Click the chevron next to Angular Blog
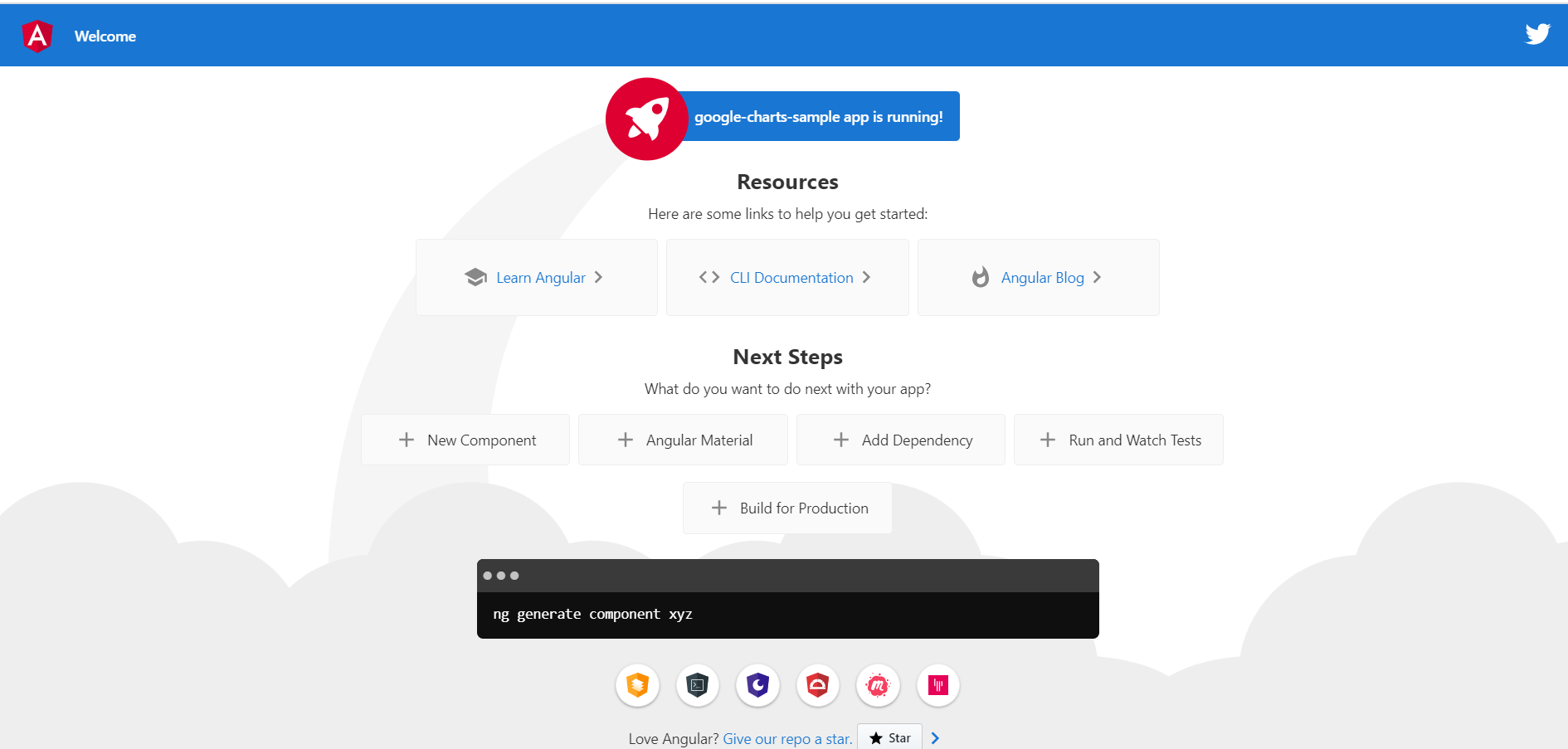Image resolution: width=1568 pixels, height=749 pixels. click(x=1097, y=277)
